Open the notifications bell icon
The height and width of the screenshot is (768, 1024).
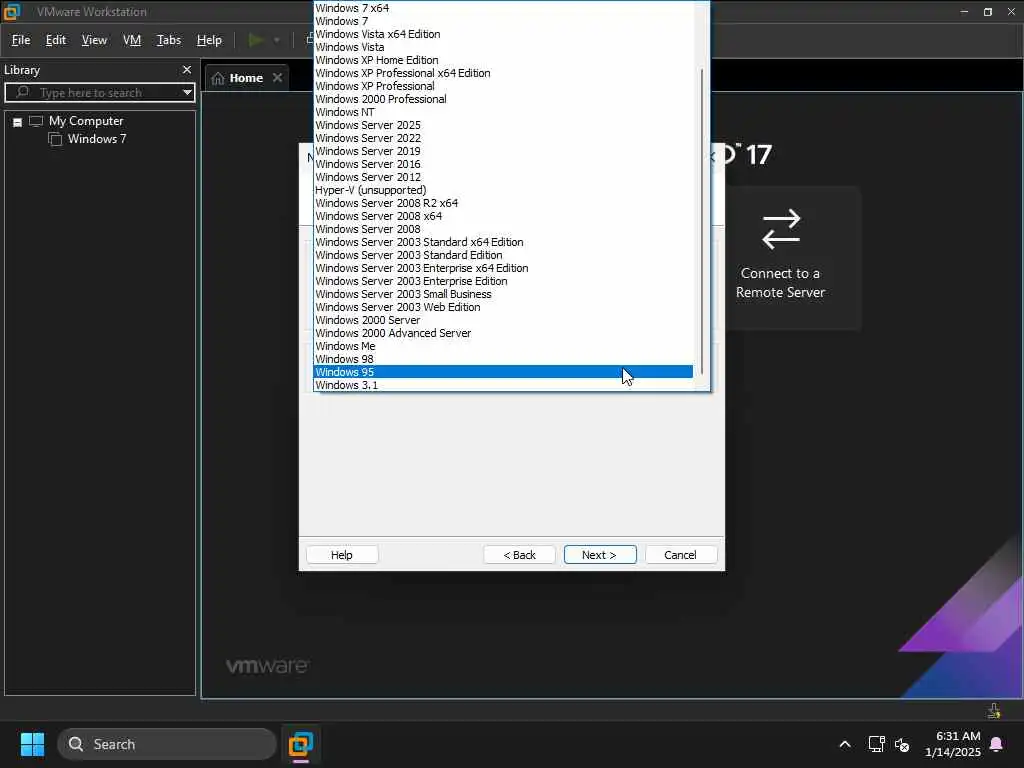(997, 744)
